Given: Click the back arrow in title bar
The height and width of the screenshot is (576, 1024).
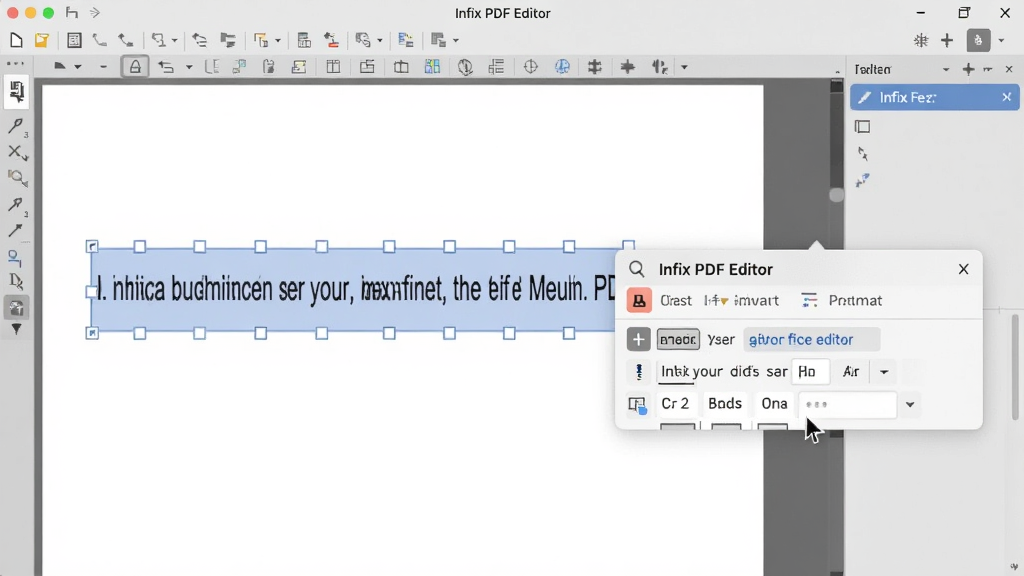Looking at the screenshot, I should (x=72, y=13).
